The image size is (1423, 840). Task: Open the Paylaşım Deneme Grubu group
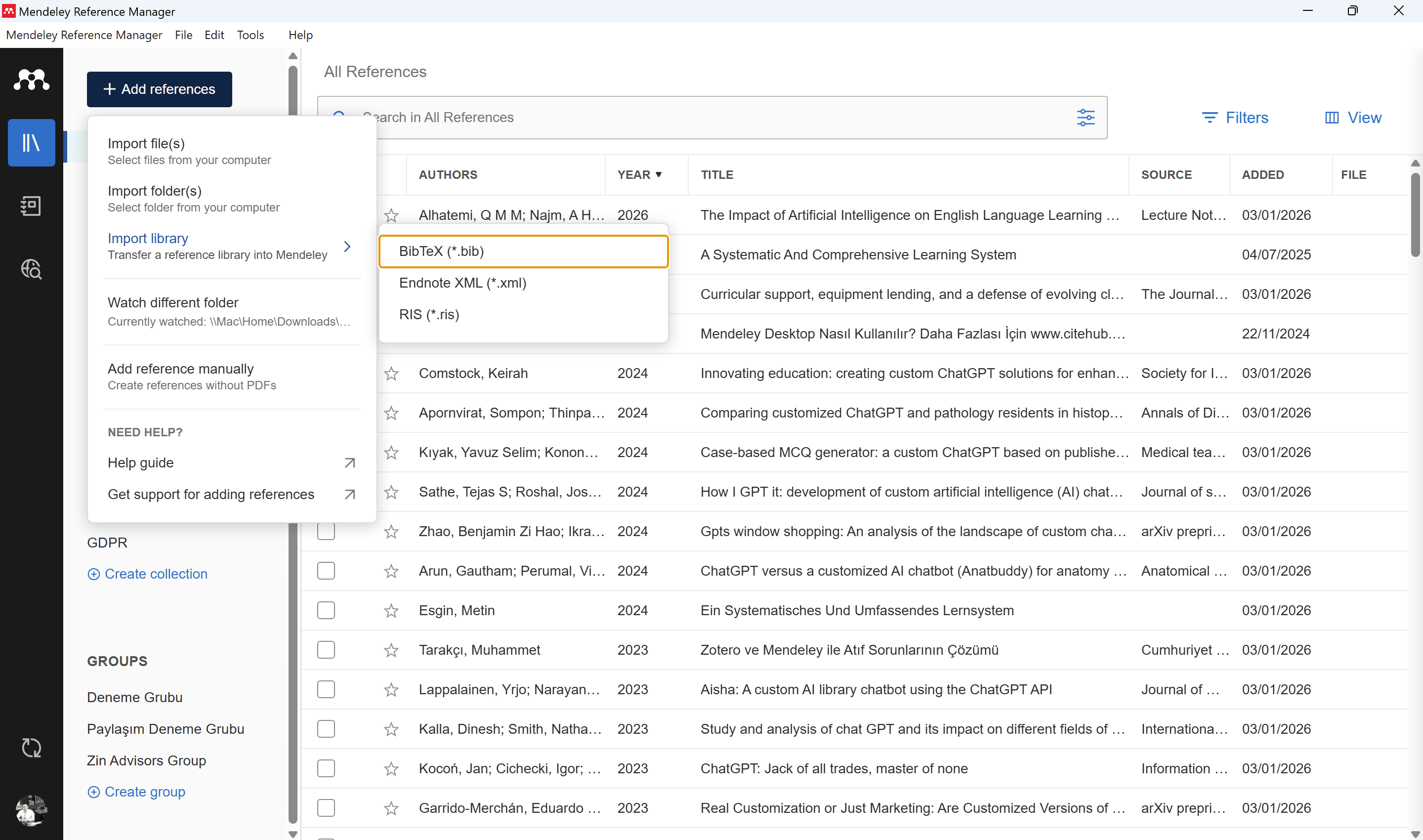click(x=166, y=729)
